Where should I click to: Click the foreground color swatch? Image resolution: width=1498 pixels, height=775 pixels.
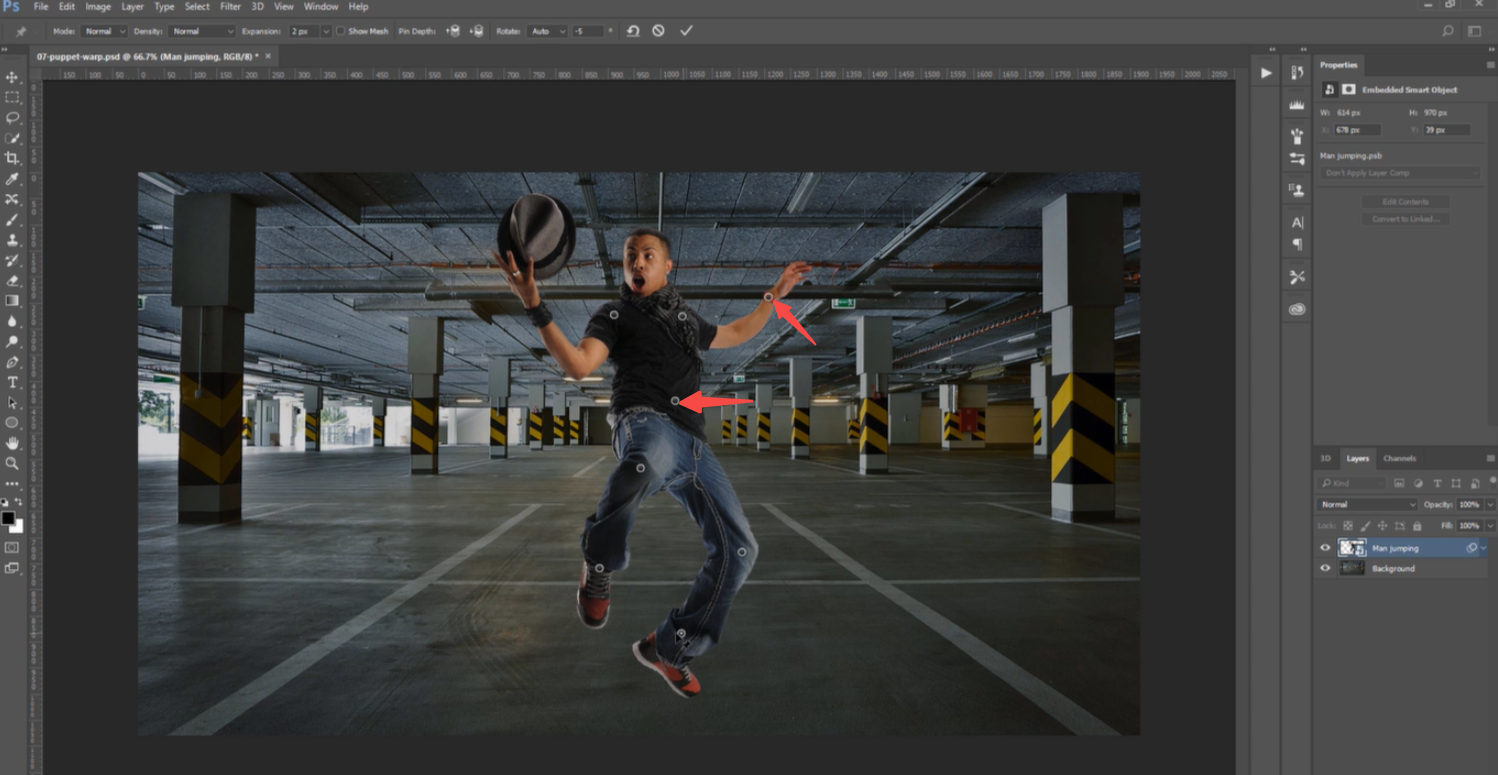pos(8,518)
